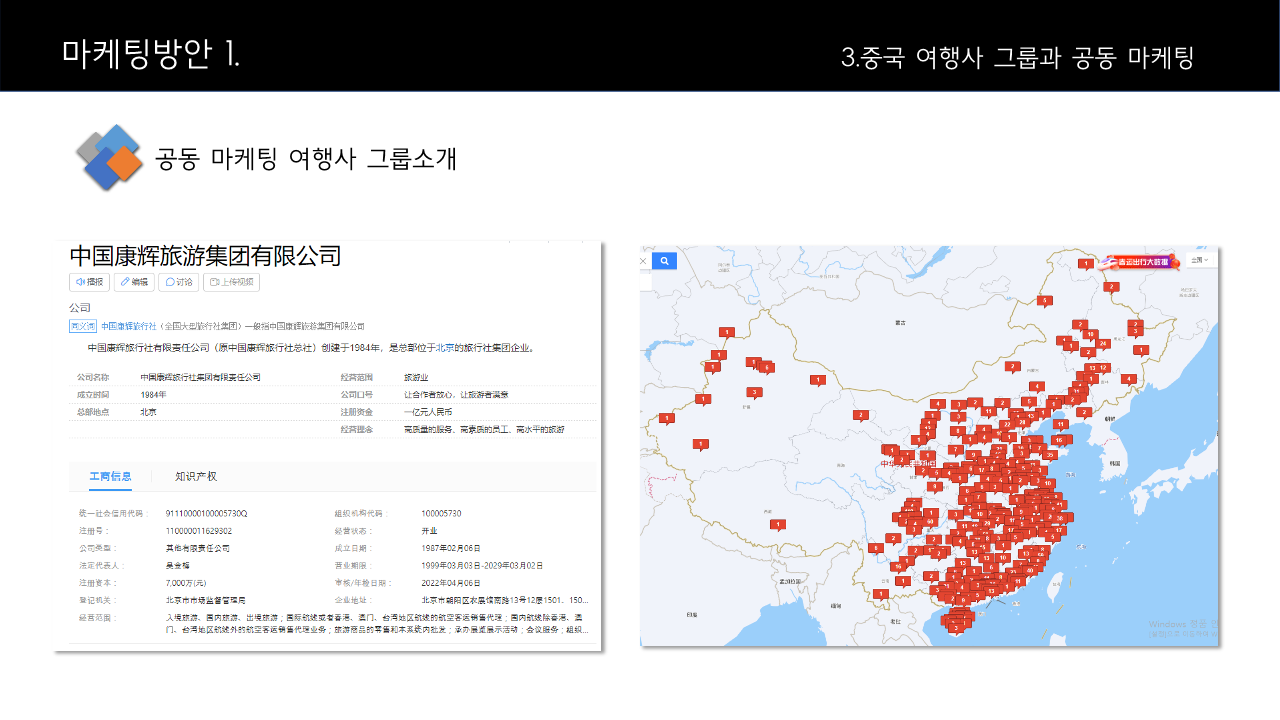Open the 讨论 discussion button

[x=179, y=282]
